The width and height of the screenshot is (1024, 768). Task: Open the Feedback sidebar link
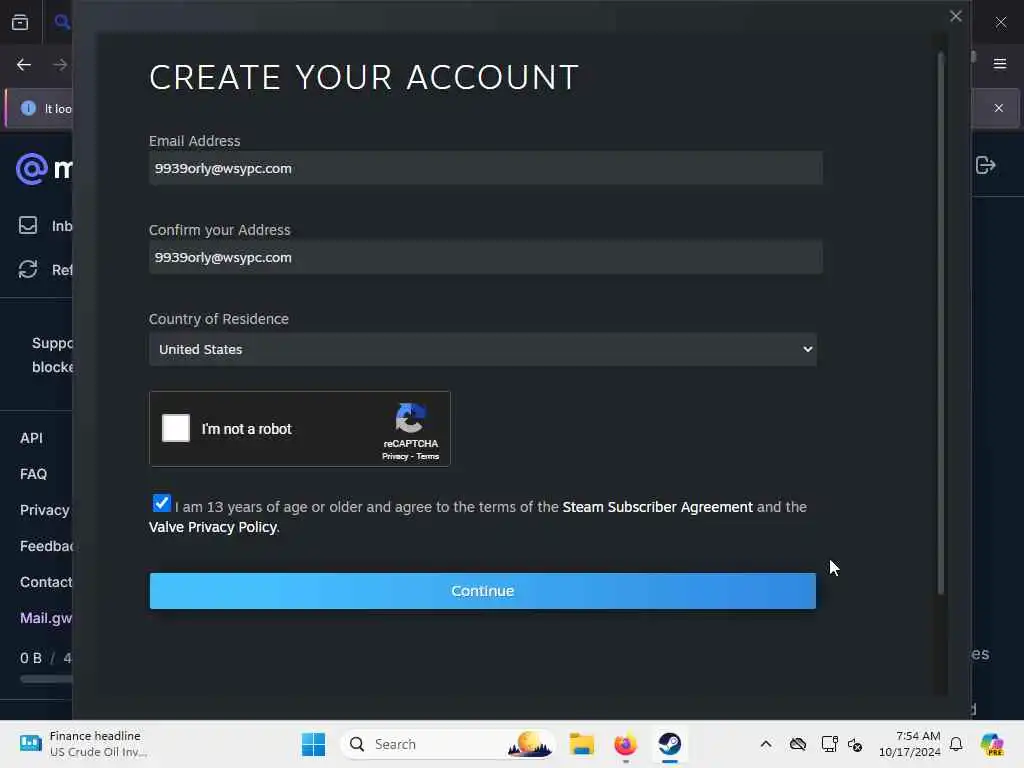[46, 546]
